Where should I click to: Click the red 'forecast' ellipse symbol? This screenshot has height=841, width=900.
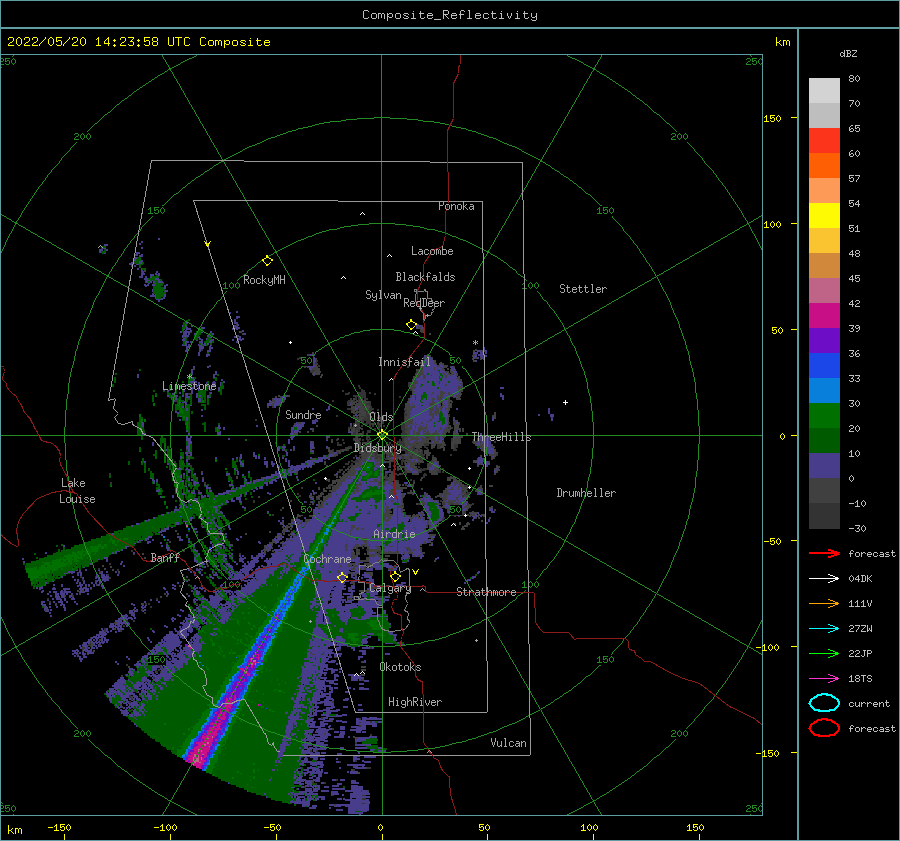pos(824,728)
